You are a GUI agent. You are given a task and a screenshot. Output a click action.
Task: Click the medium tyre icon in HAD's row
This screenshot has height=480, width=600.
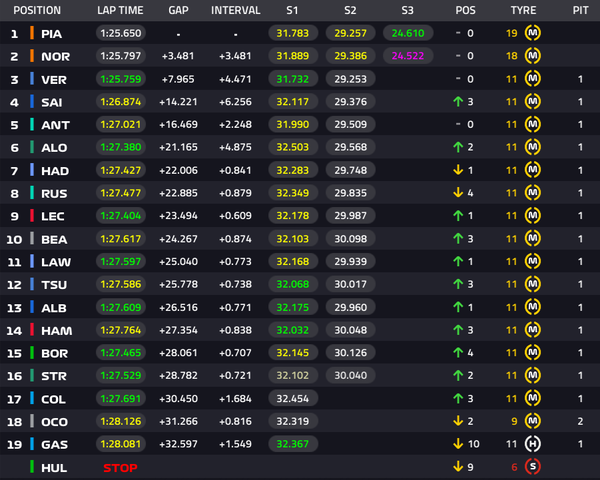(533, 170)
